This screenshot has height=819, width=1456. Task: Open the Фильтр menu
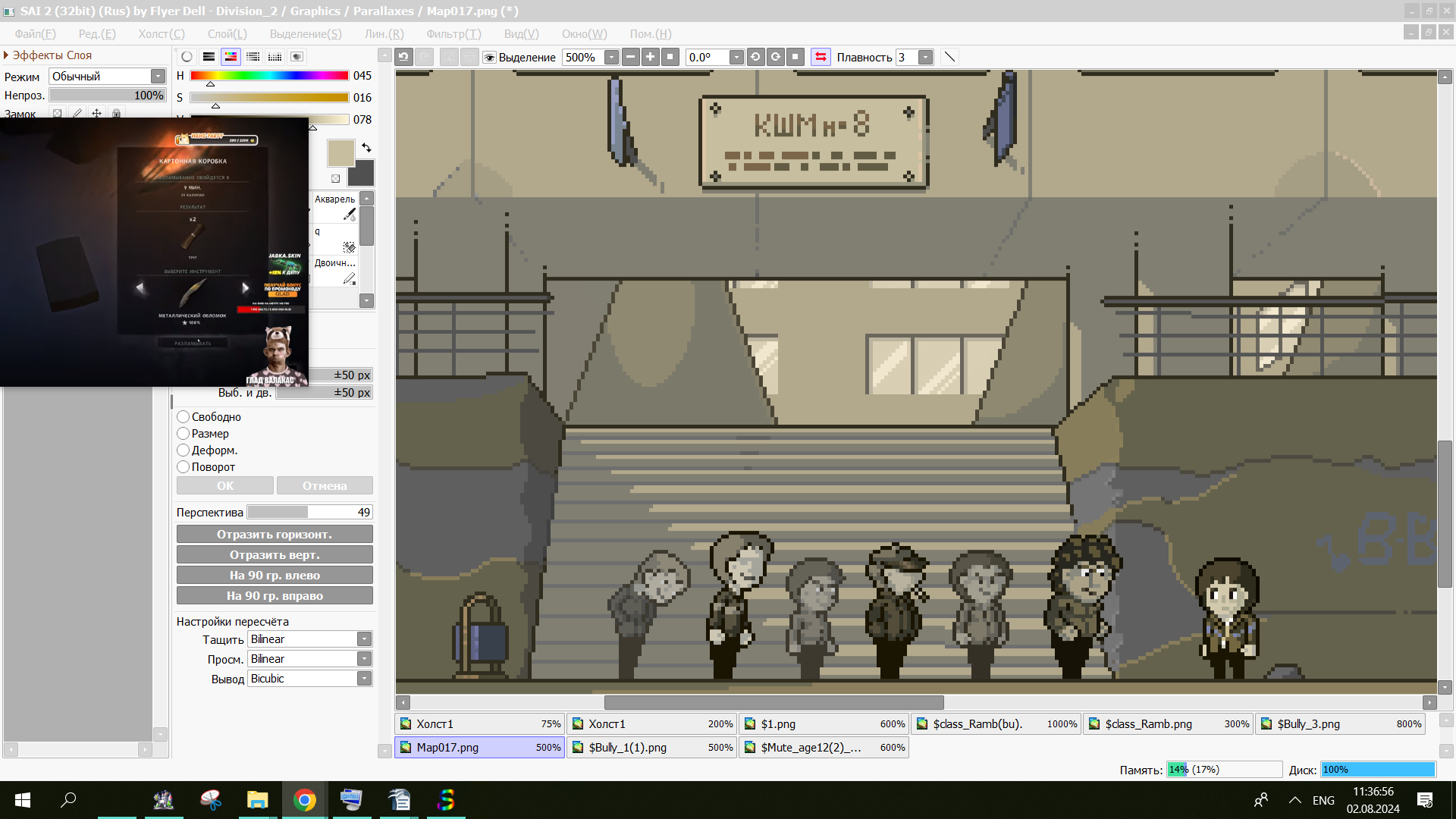click(x=453, y=34)
